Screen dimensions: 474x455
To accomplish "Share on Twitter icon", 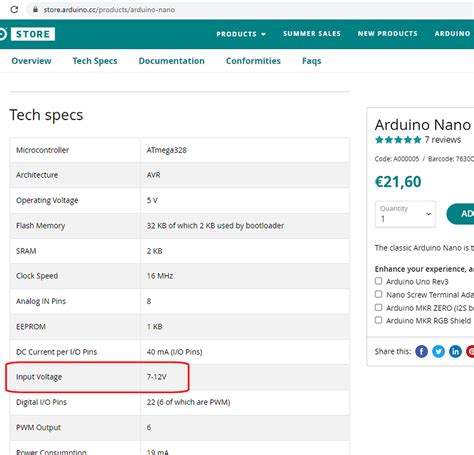I will pyautogui.click(x=438, y=351).
